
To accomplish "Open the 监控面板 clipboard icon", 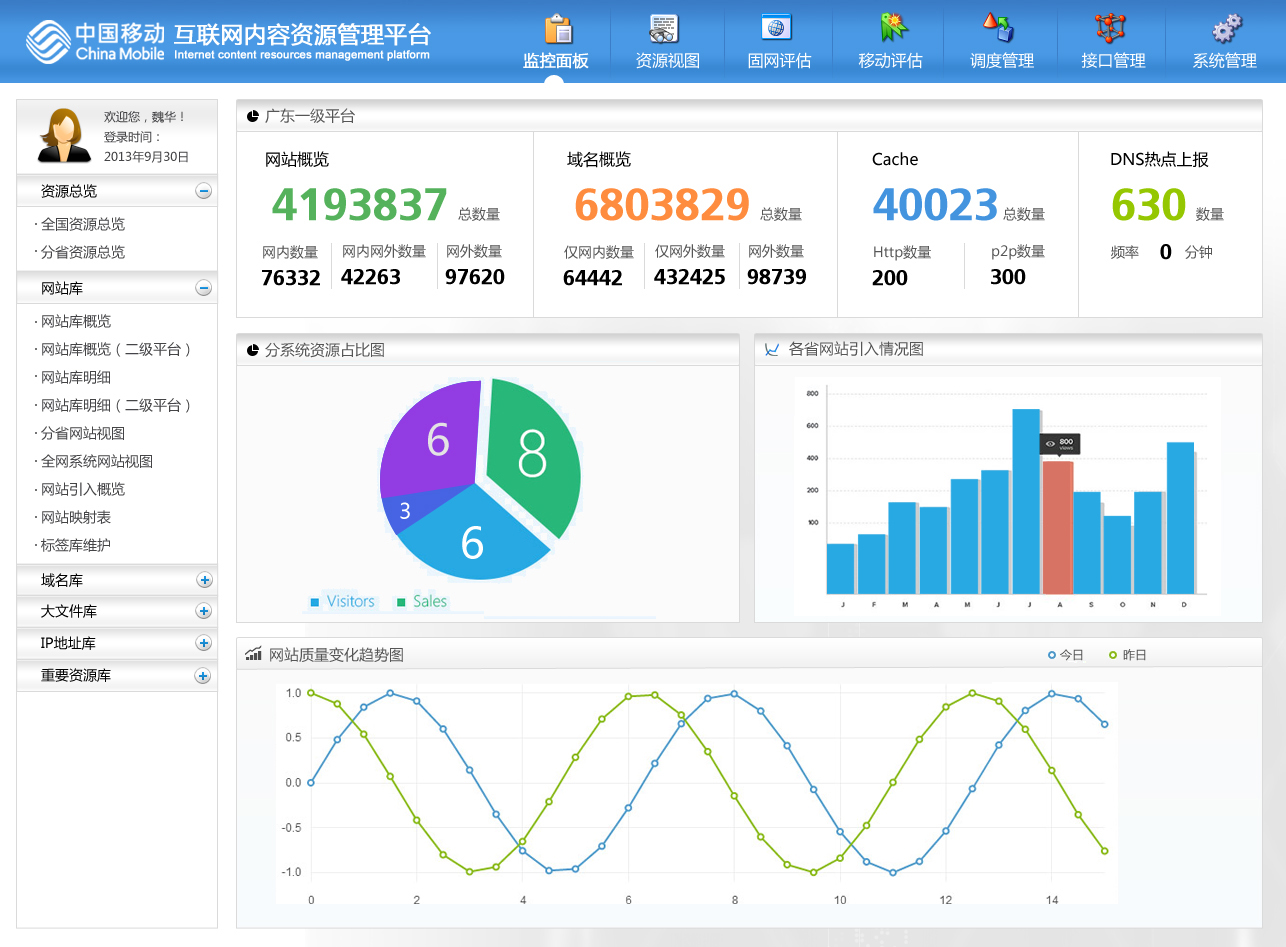I will tap(557, 29).
